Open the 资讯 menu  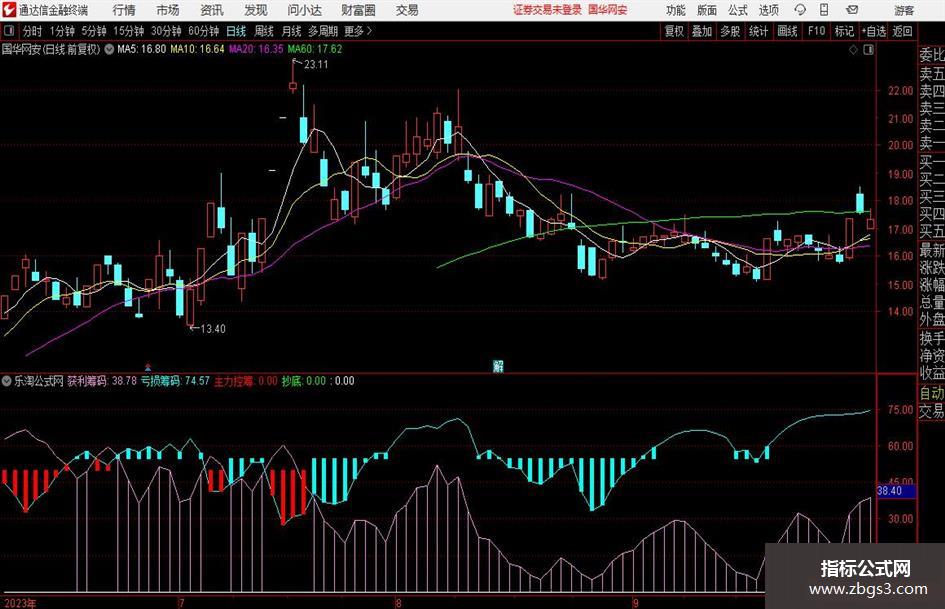pyautogui.click(x=212, y=10)
